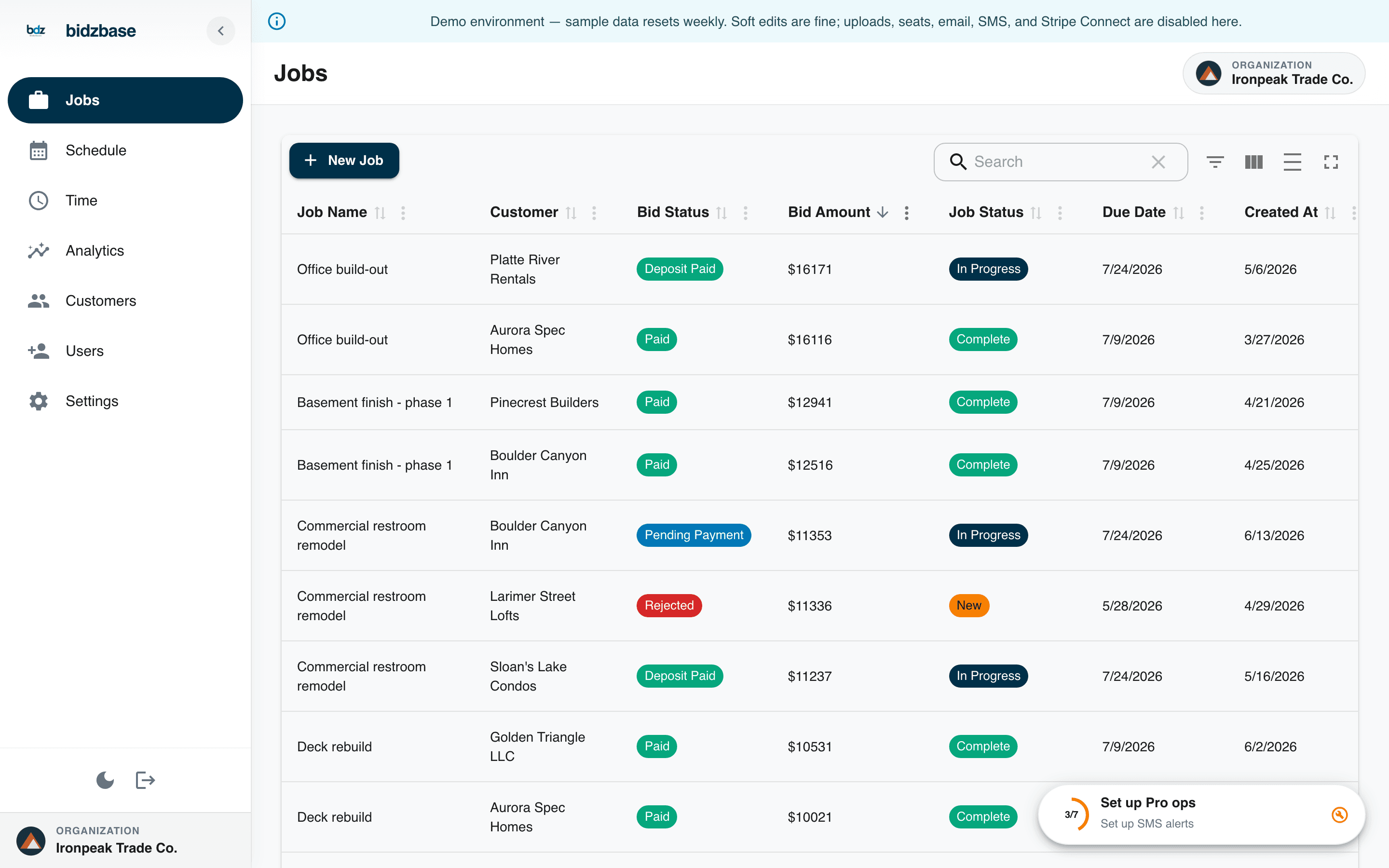Sort by Created At column

[1331, 213]
